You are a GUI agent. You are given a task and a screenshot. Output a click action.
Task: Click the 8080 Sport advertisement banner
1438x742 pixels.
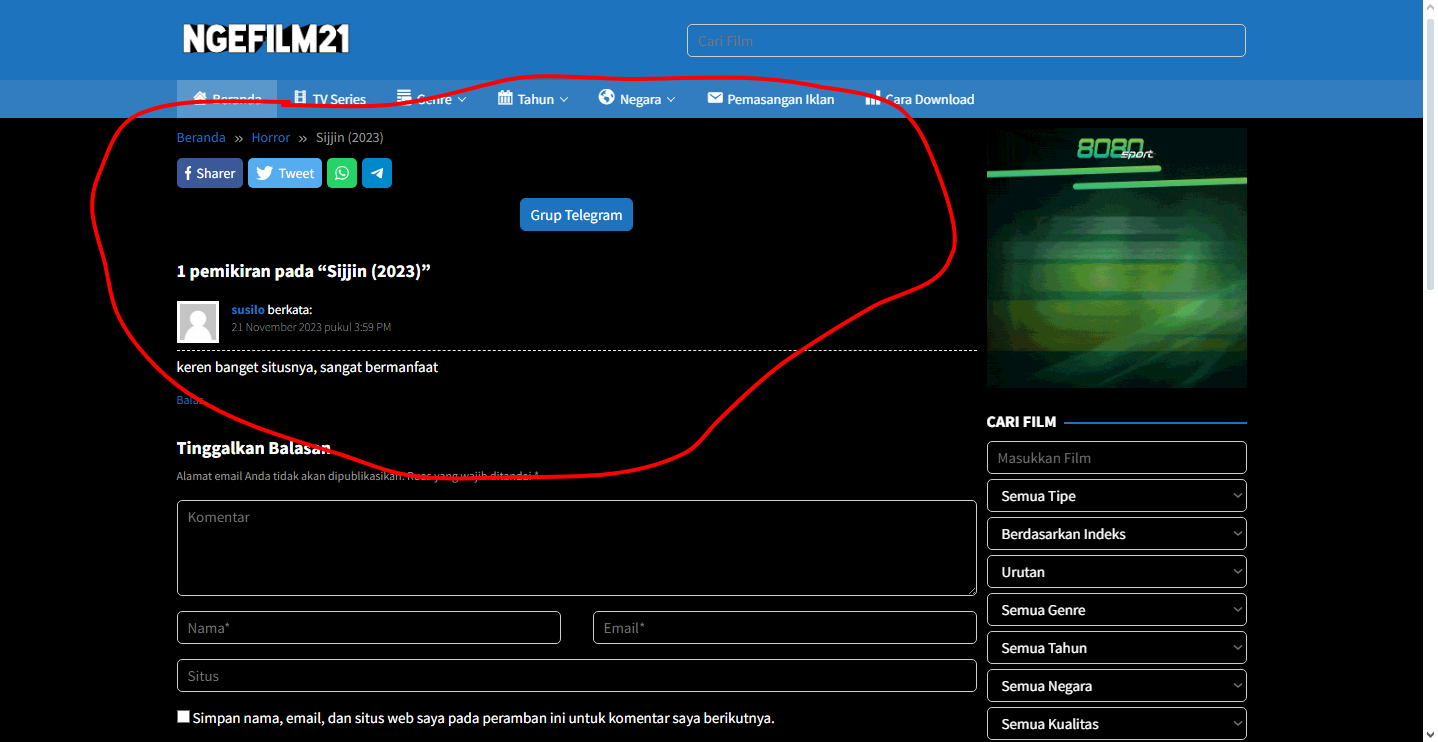click(x=1116, y=258)
